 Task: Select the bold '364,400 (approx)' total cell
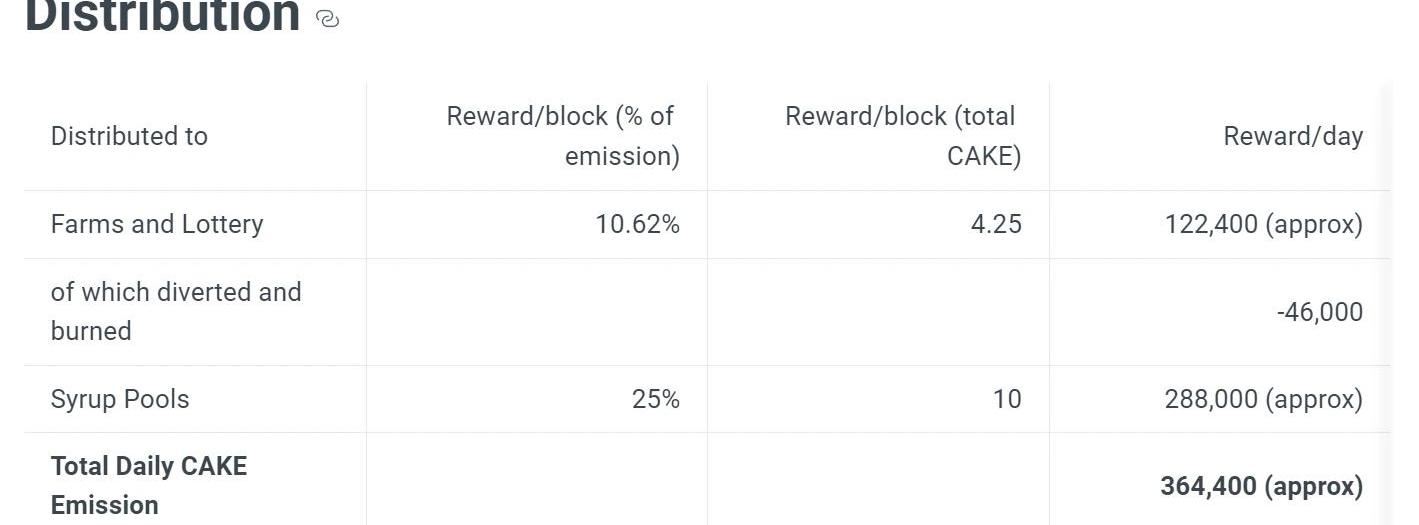point(1261,486)
